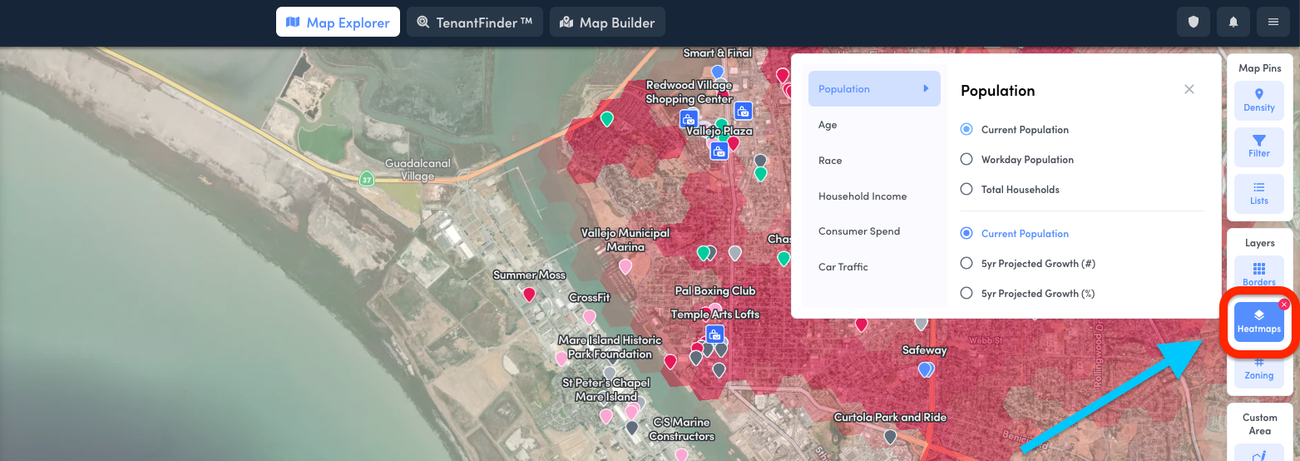Image resolution: width=1300 pixels, height=461 pixels.
Task: Open the hamburger menu
Action: [x=1273, y=22]
